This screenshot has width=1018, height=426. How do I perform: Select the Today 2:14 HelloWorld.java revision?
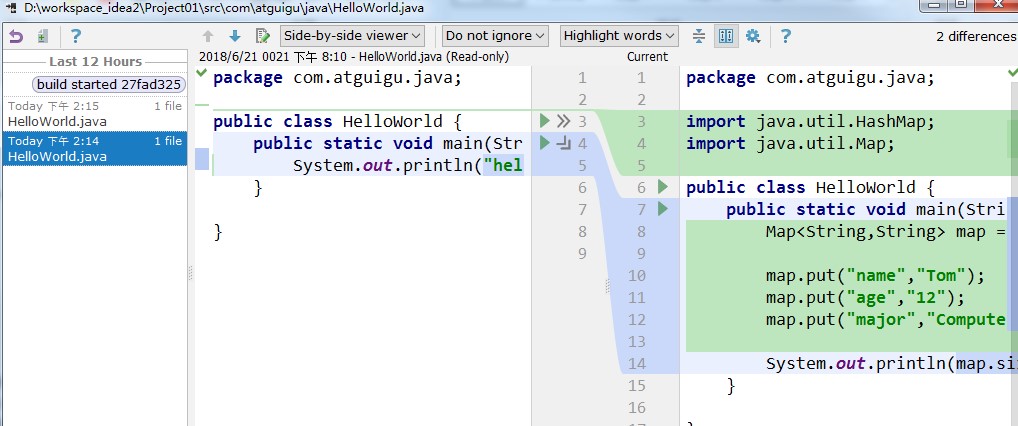(94, 149)
